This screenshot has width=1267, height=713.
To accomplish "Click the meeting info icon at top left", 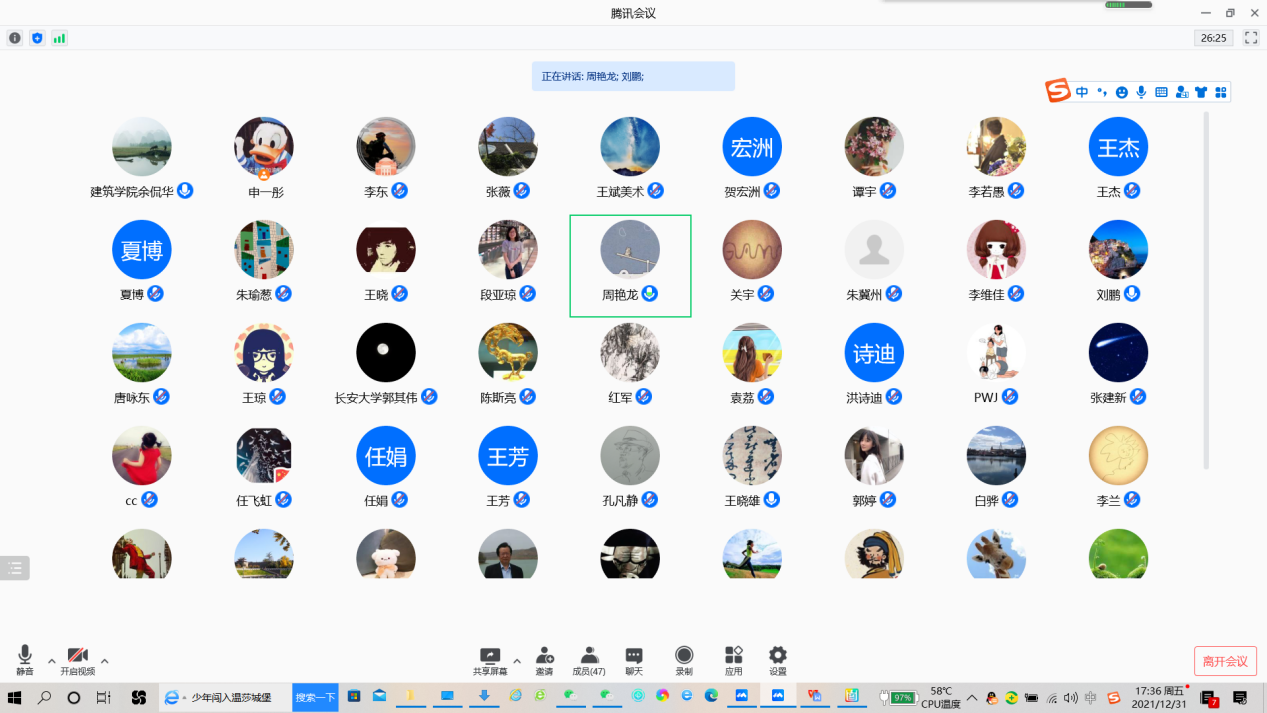I will click(15, 38).
